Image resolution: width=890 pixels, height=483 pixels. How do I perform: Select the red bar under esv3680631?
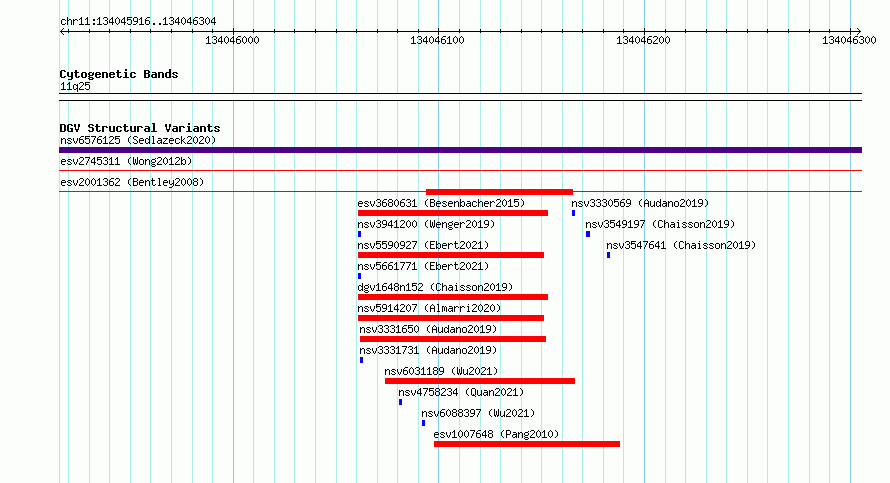452,213
